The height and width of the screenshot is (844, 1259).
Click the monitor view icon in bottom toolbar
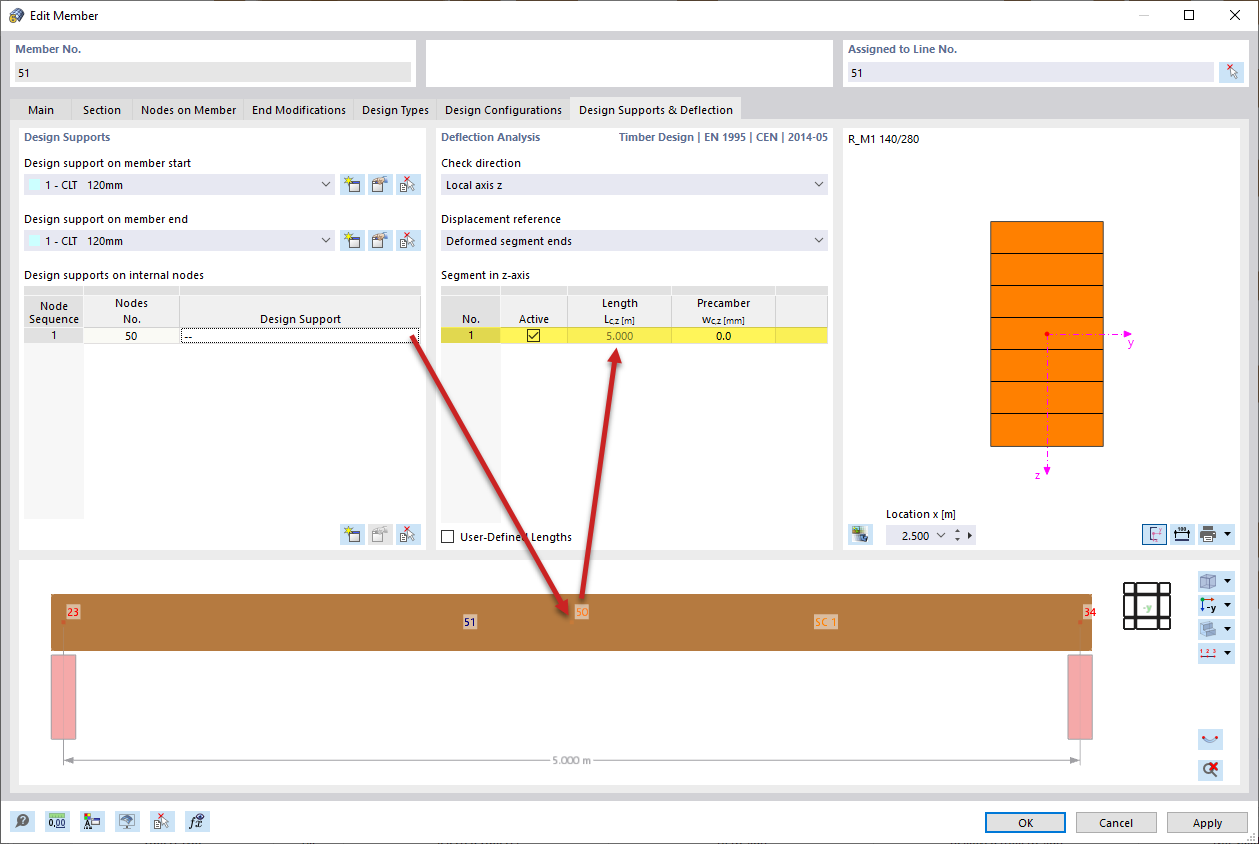point(127,822)
